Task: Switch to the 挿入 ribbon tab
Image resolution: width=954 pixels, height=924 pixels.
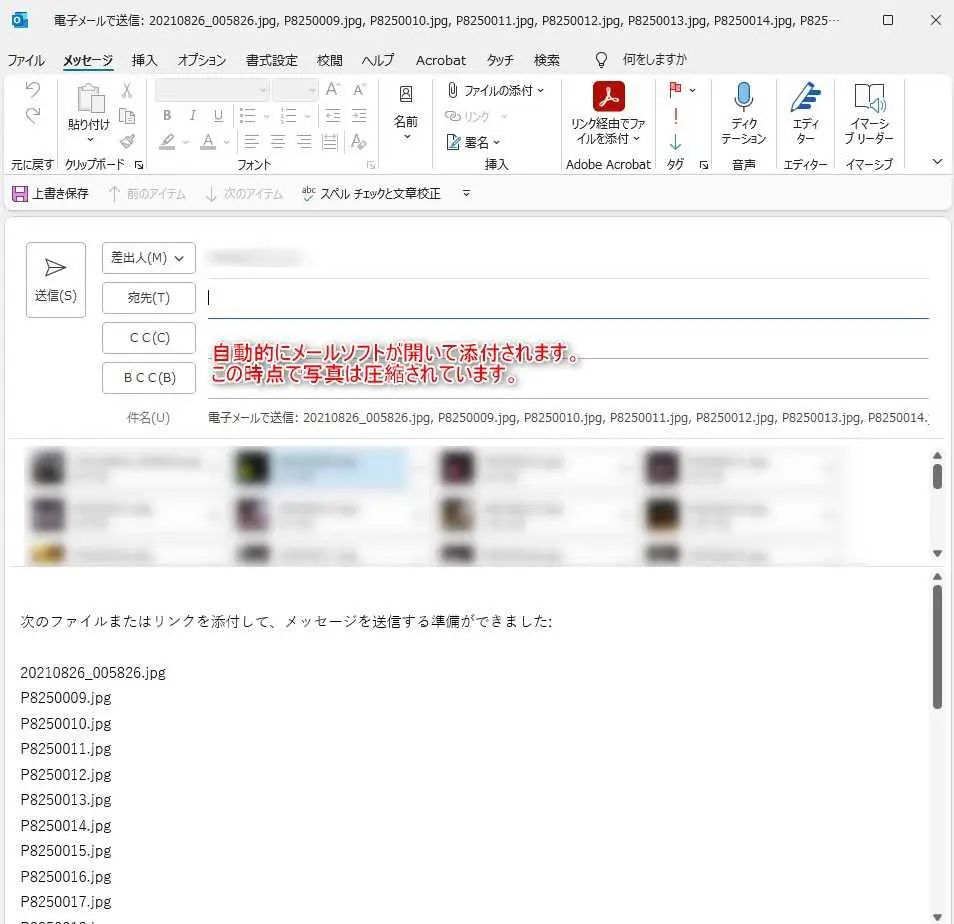Action: tap(143, 60)
